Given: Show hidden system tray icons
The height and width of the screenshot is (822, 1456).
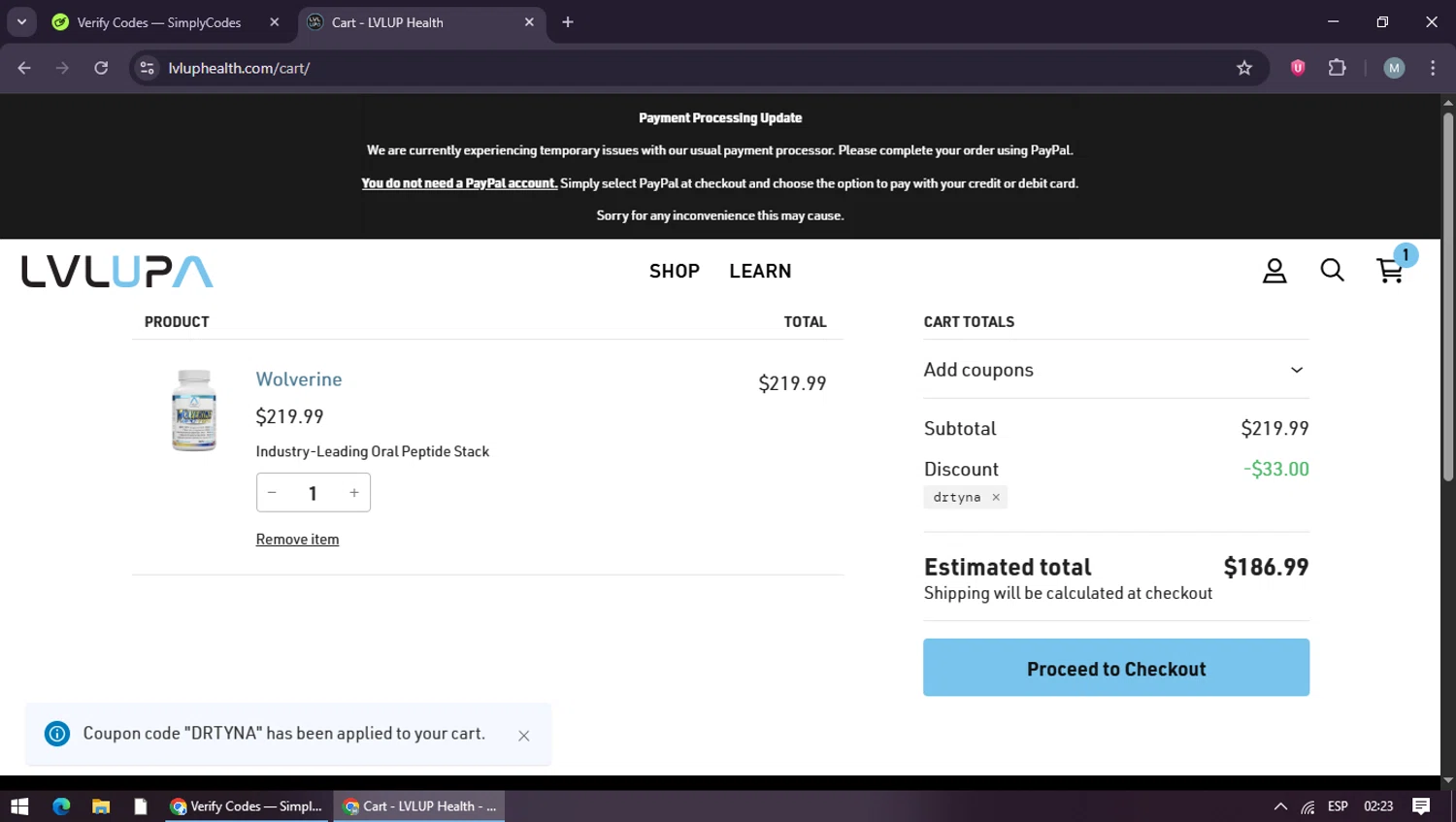Looking at the screenshot, I should pyautogui.click(x=1280, y=806).
